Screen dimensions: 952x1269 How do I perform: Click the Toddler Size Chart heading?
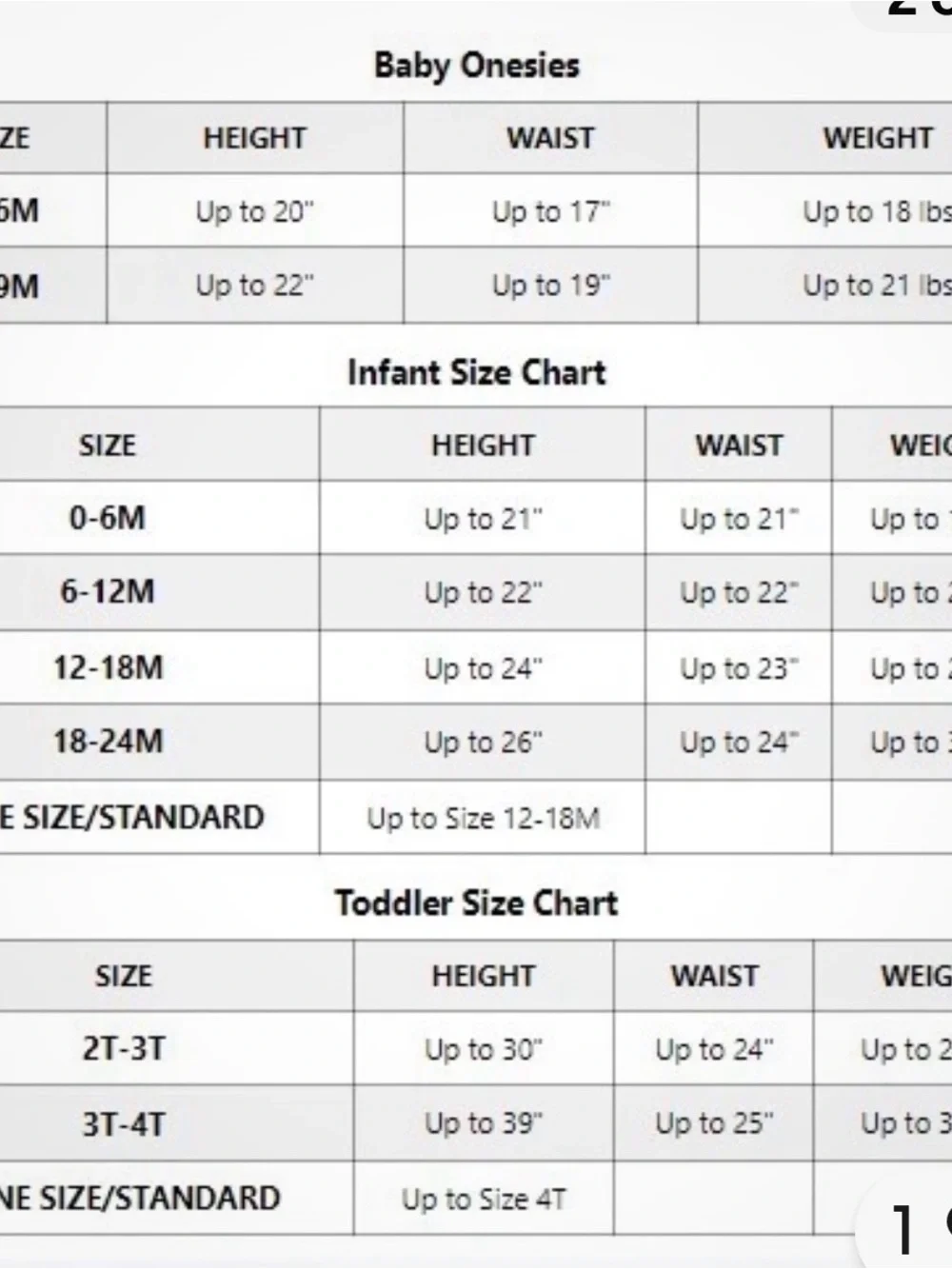pos(476,902)
